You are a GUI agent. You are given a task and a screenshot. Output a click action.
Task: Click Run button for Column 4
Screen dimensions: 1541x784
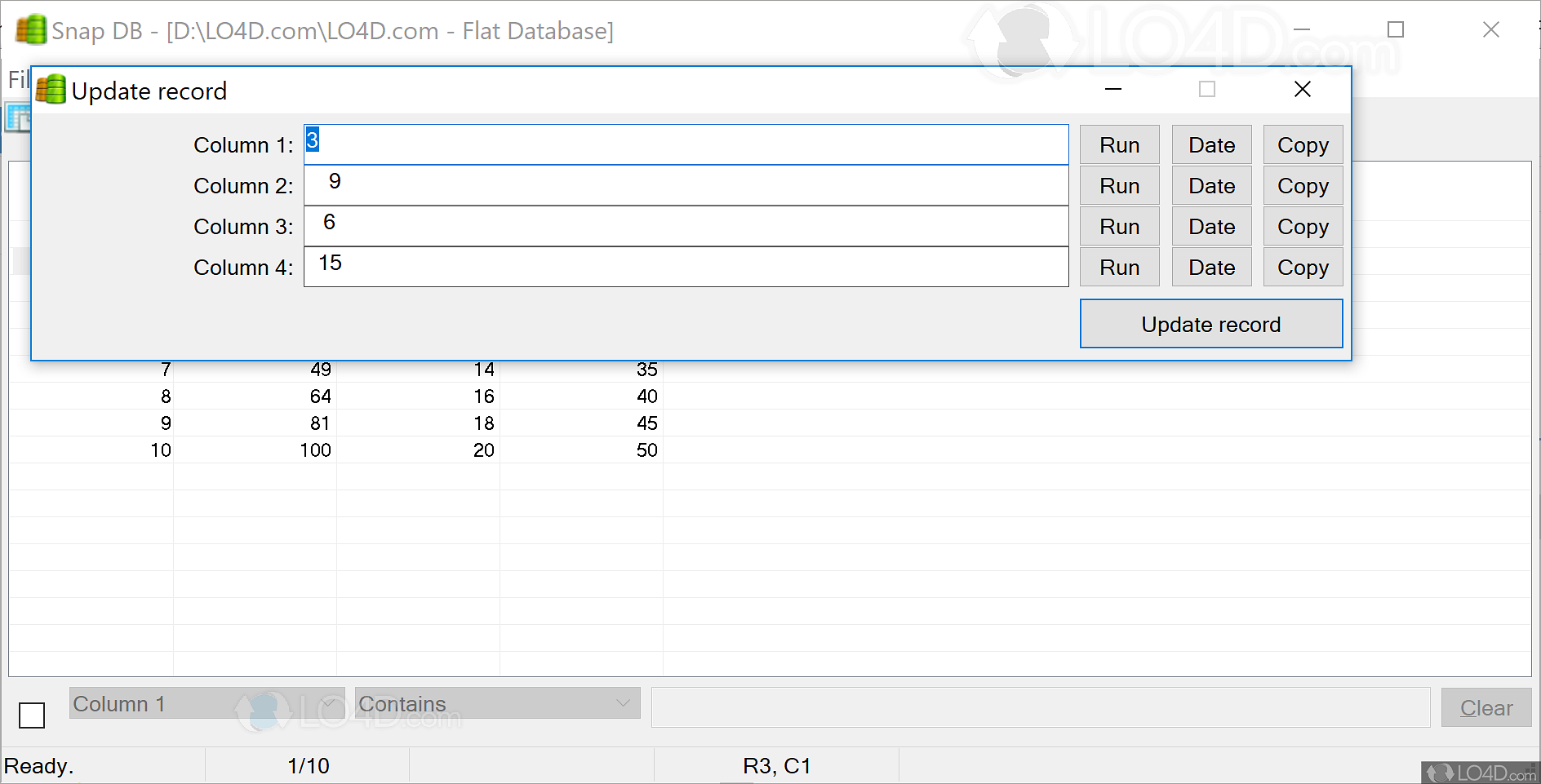click(1119, 268)
